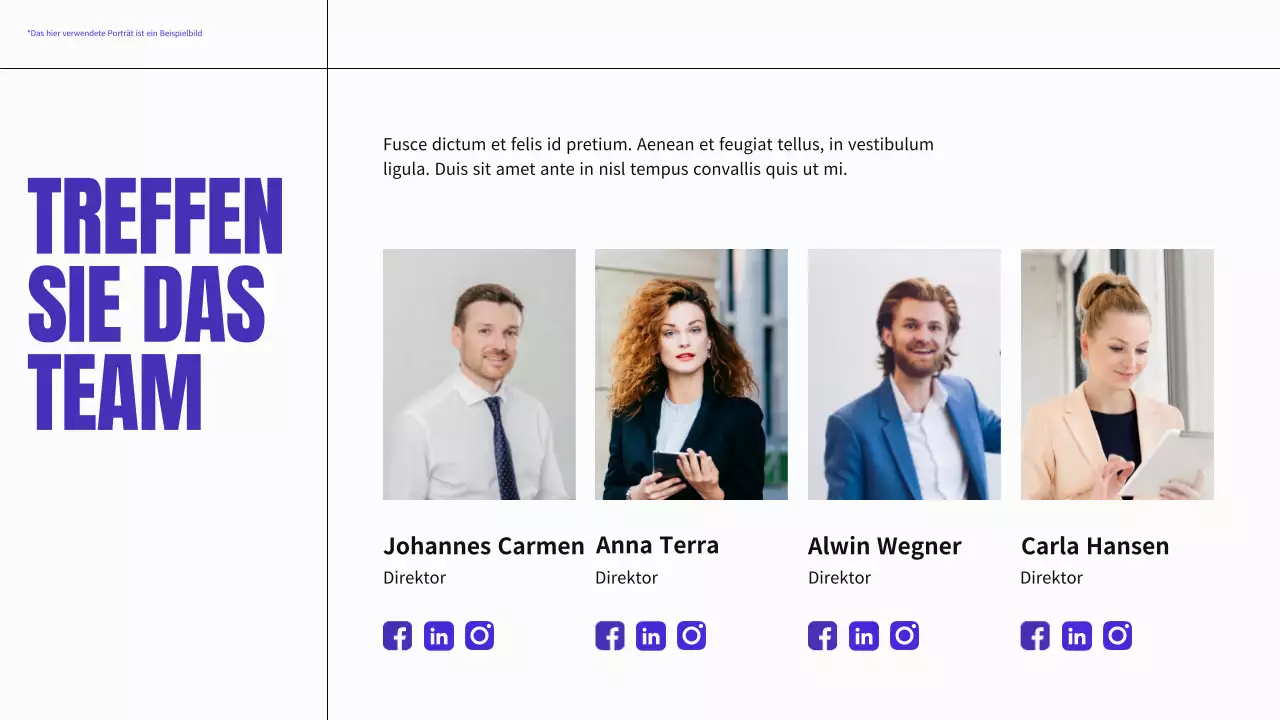The image size is (1280, 720).
Task: Click Alwin Wegner's Instagram icon
Action: tap(904, 636)
